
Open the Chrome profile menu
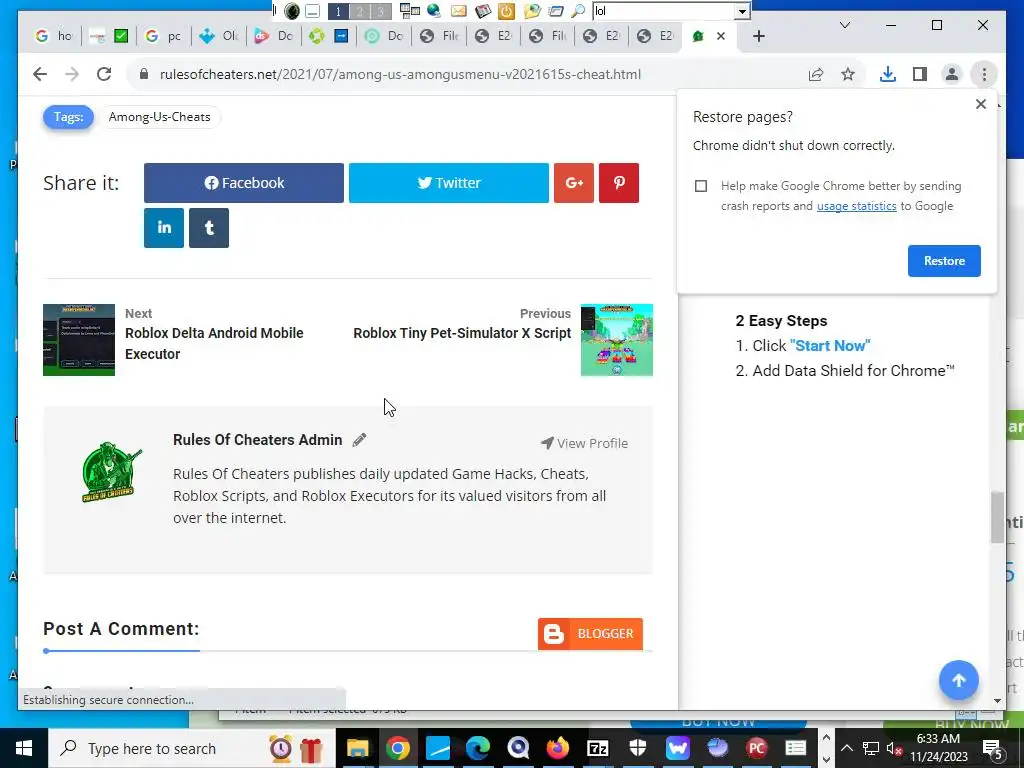coord(952,74)
